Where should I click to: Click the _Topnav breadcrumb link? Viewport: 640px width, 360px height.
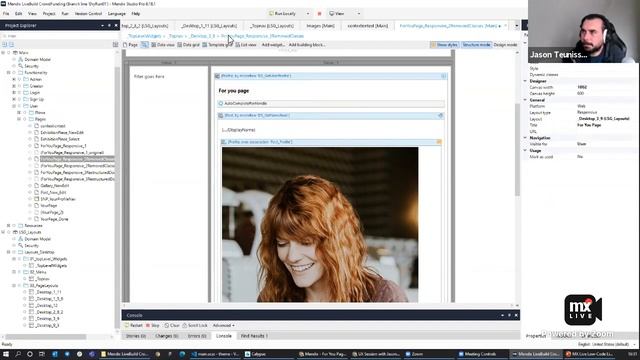tap(176, 36)
